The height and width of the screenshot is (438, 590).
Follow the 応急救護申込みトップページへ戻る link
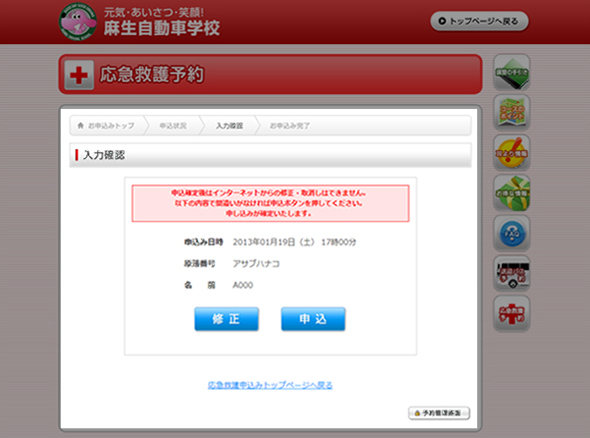(270, 385)
